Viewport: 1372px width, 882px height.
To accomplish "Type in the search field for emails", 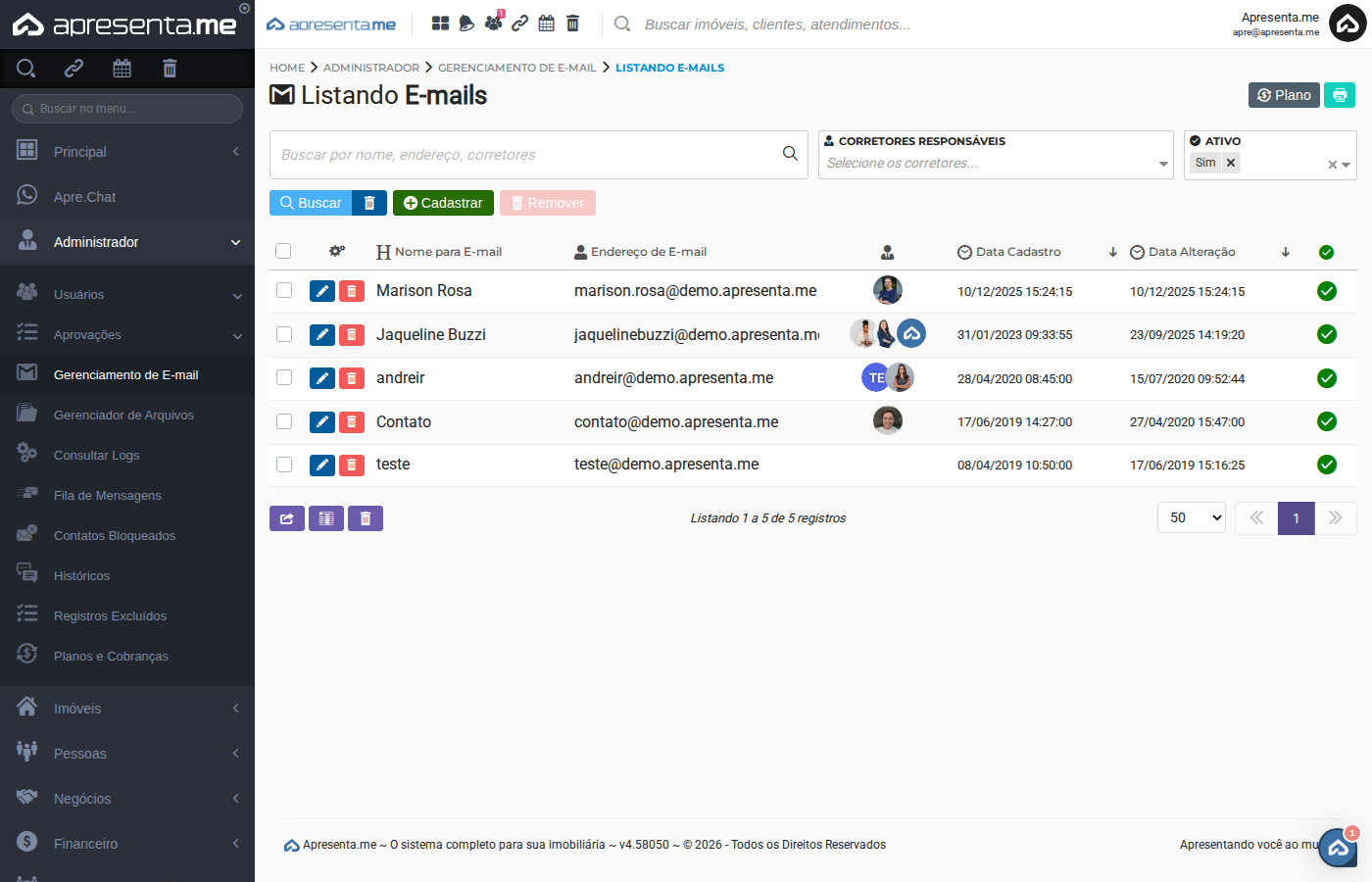I will pos(529,154).
